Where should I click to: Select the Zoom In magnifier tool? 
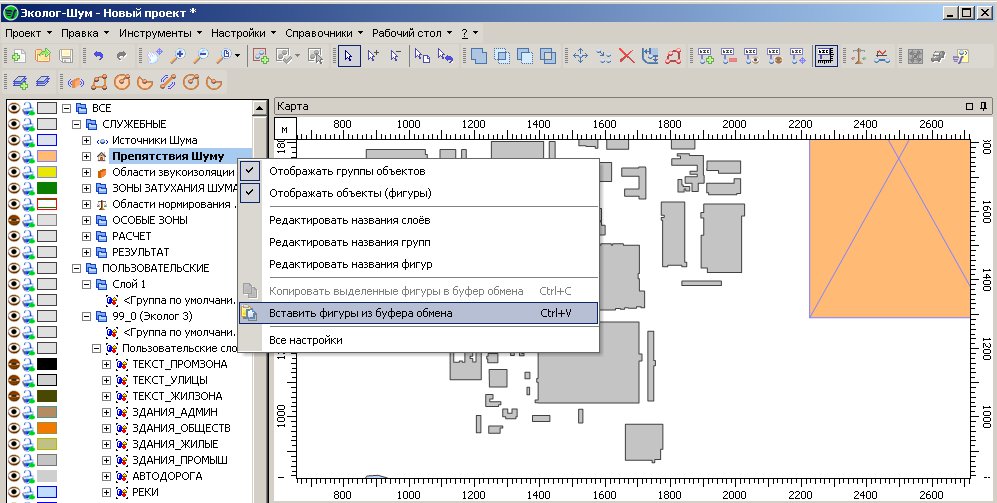[178, 56]
